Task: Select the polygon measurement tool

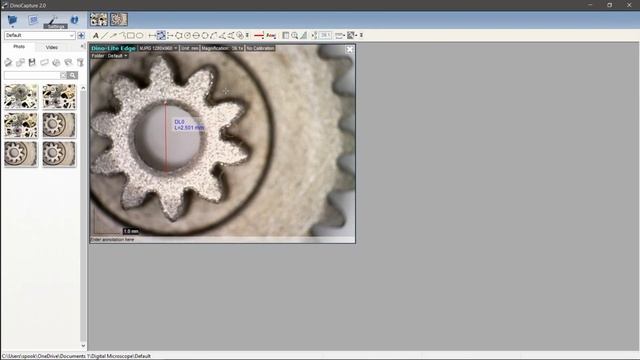Action: point(178,36)
